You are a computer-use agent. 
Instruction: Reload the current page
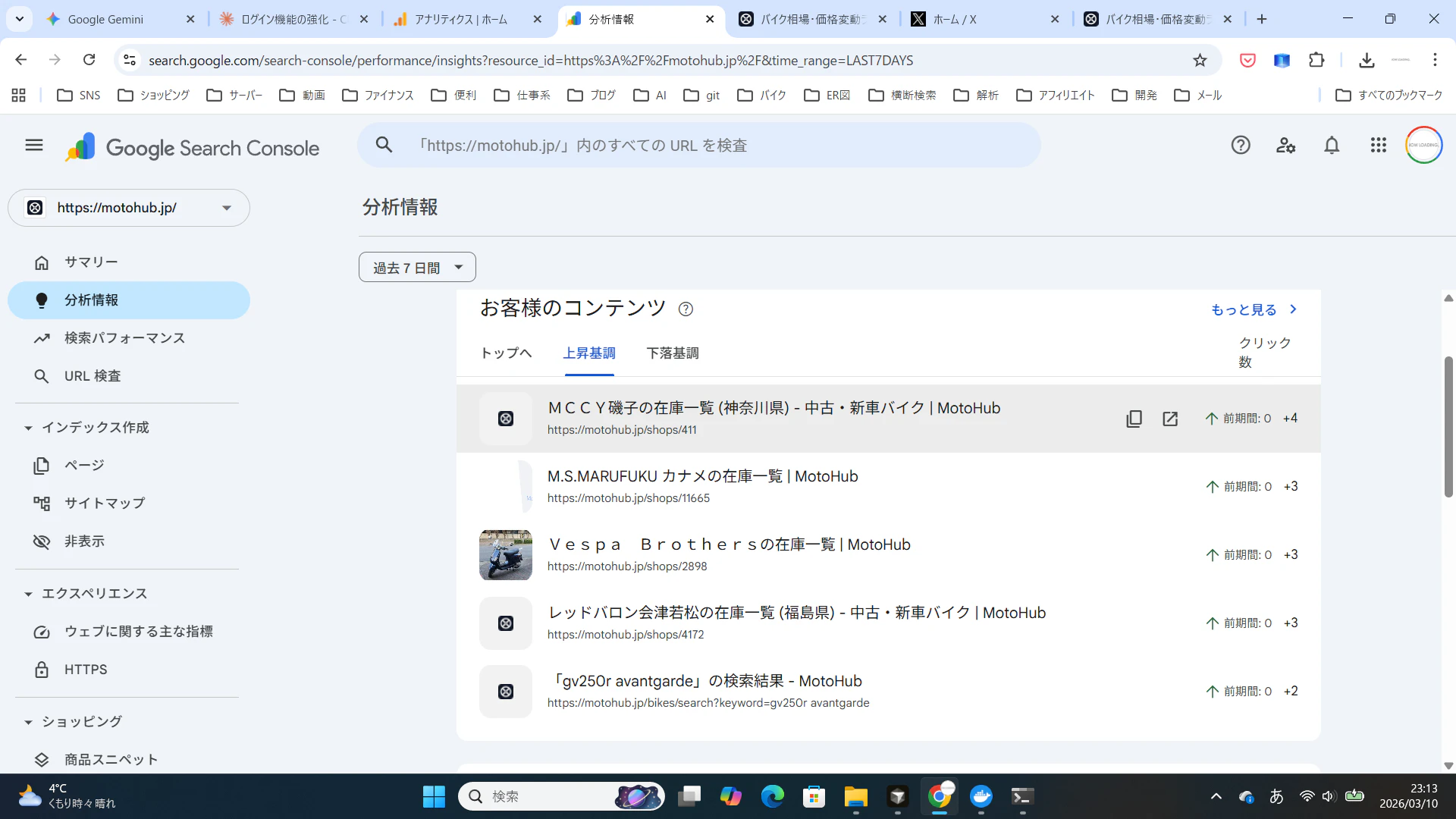coord(89,60)
